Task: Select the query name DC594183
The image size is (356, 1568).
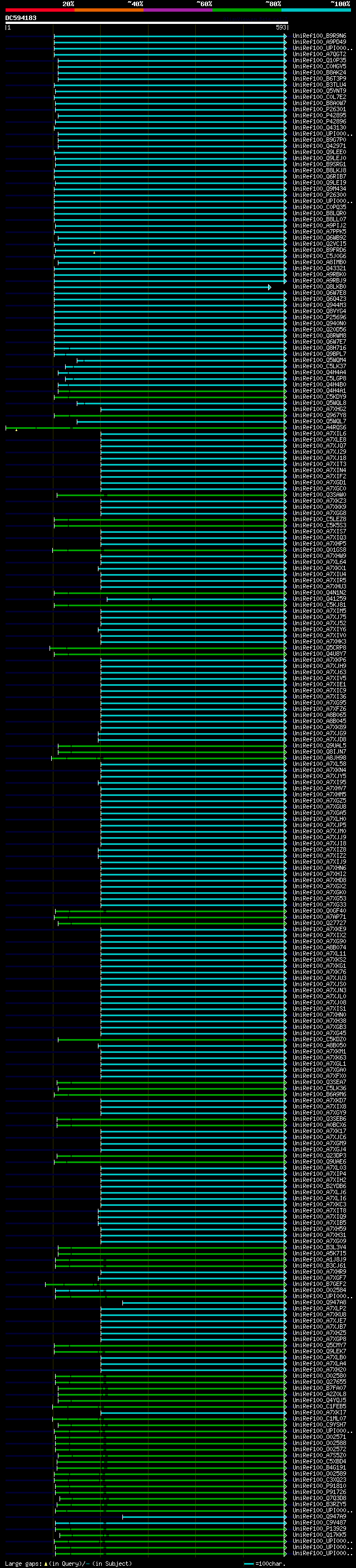Action: (21, 18)
